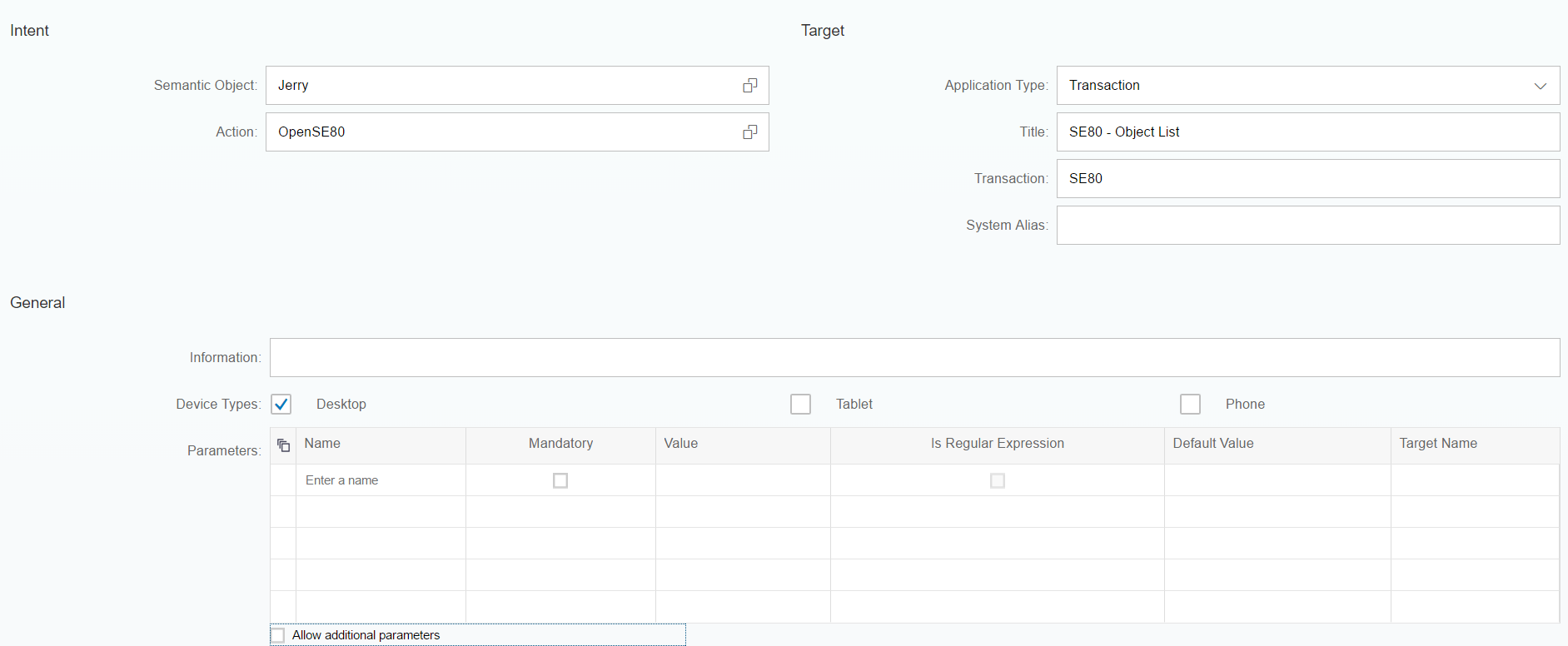Tick the Is Regular Expression checkbox
1568x646 pixels.
[997, 480]
